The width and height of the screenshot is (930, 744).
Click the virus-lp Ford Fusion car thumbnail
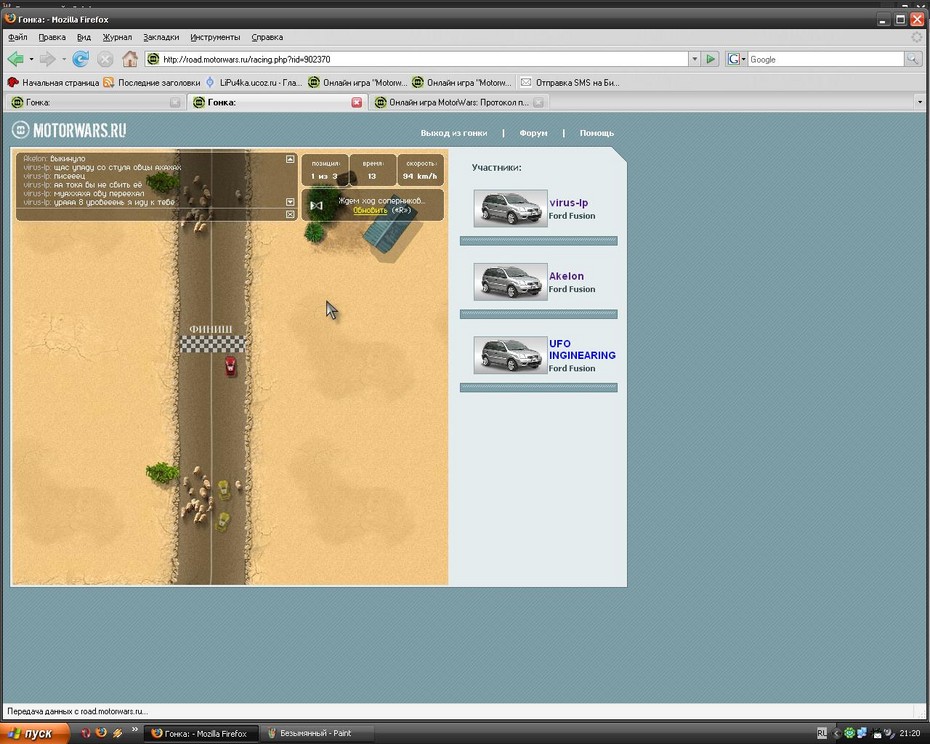(x=510, y=208)
